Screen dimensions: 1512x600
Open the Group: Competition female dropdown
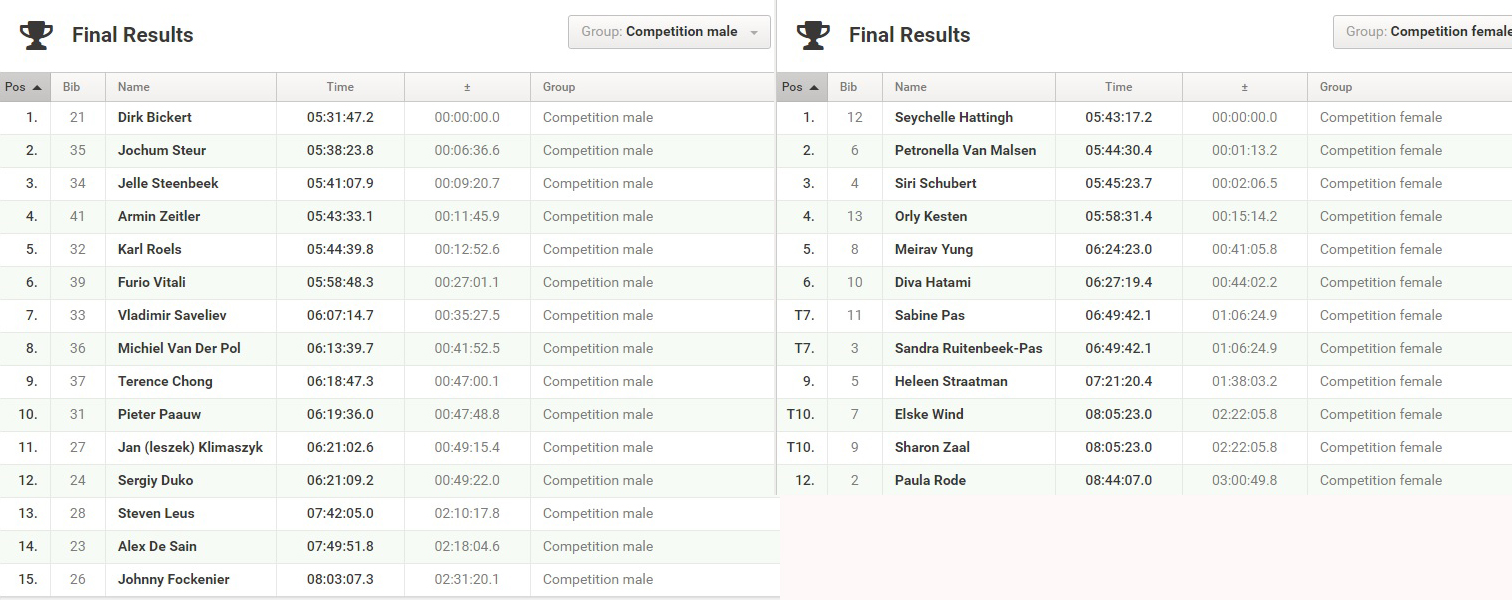1422,32
